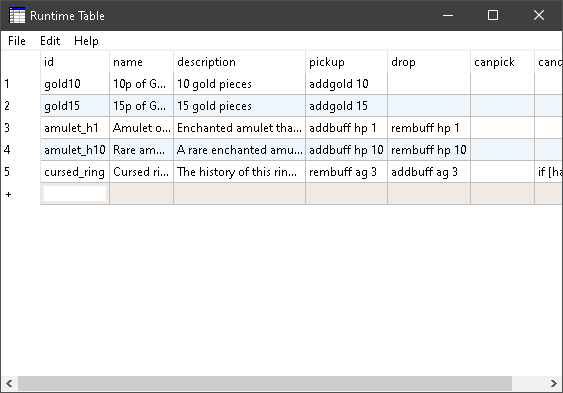Close the Runtime Table window
Screen dimensions: 563x393
(x=539, y=15)
